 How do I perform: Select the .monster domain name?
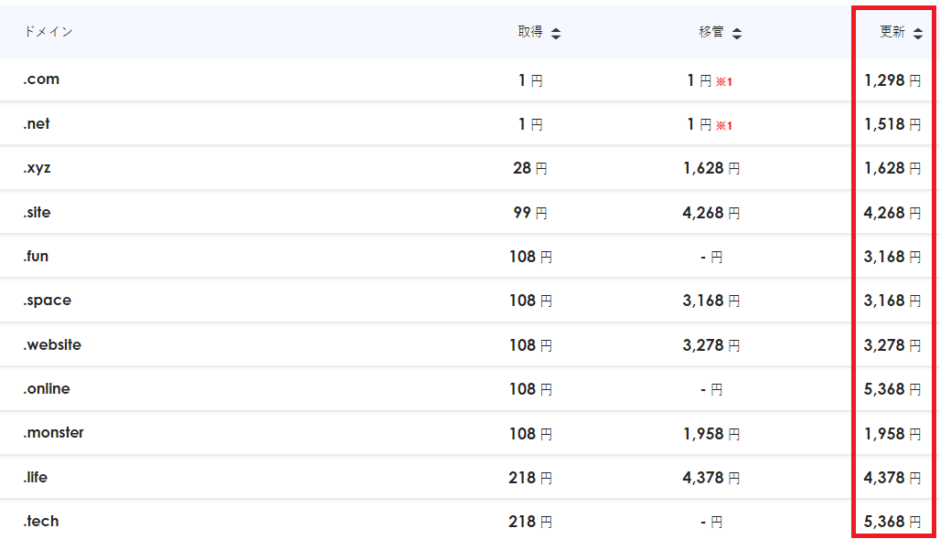pos(53,432)
